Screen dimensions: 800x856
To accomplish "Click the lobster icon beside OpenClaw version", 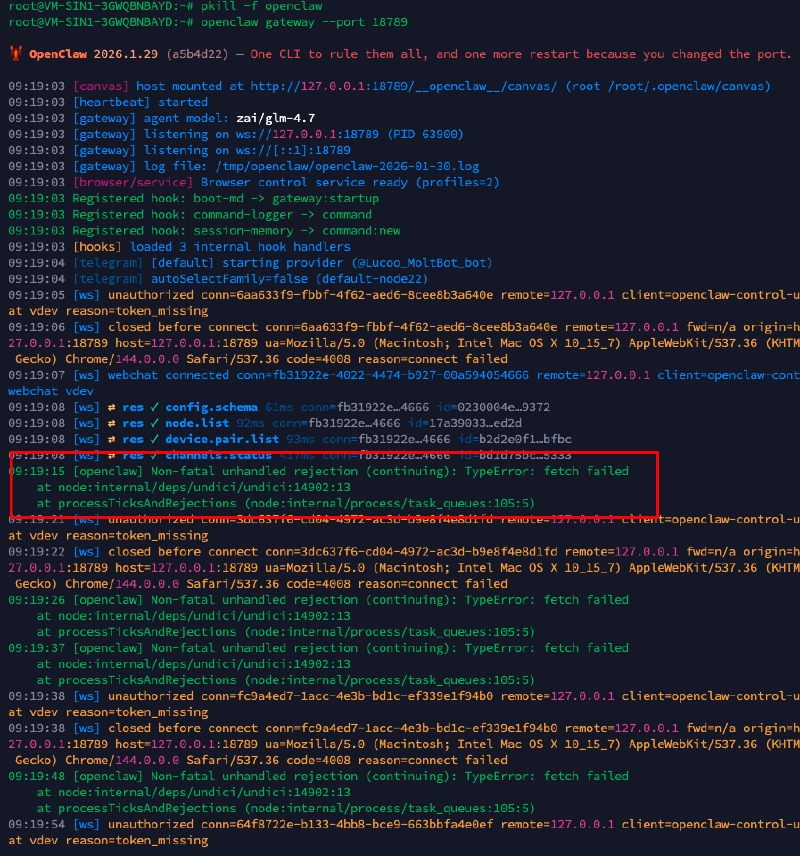I will click(x=14, y=54).
